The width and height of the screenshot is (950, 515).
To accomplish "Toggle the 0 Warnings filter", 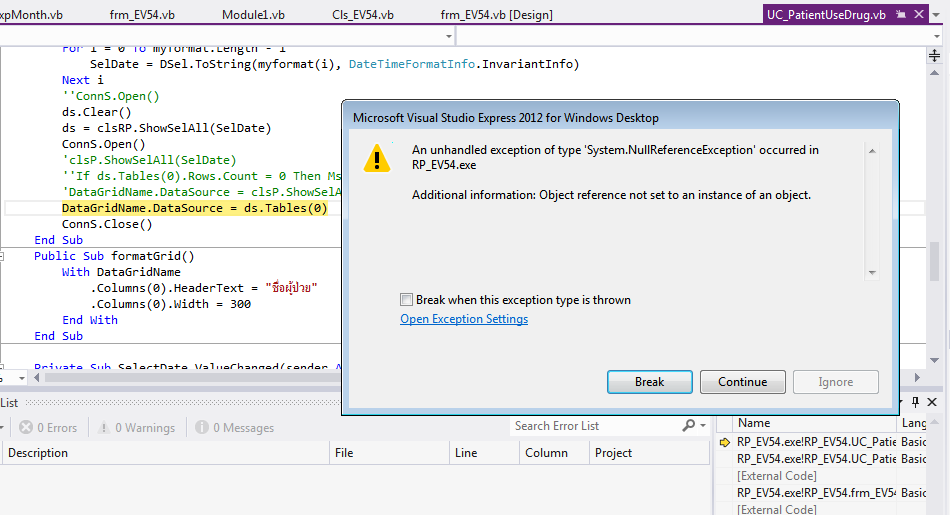I will [137, 428].
